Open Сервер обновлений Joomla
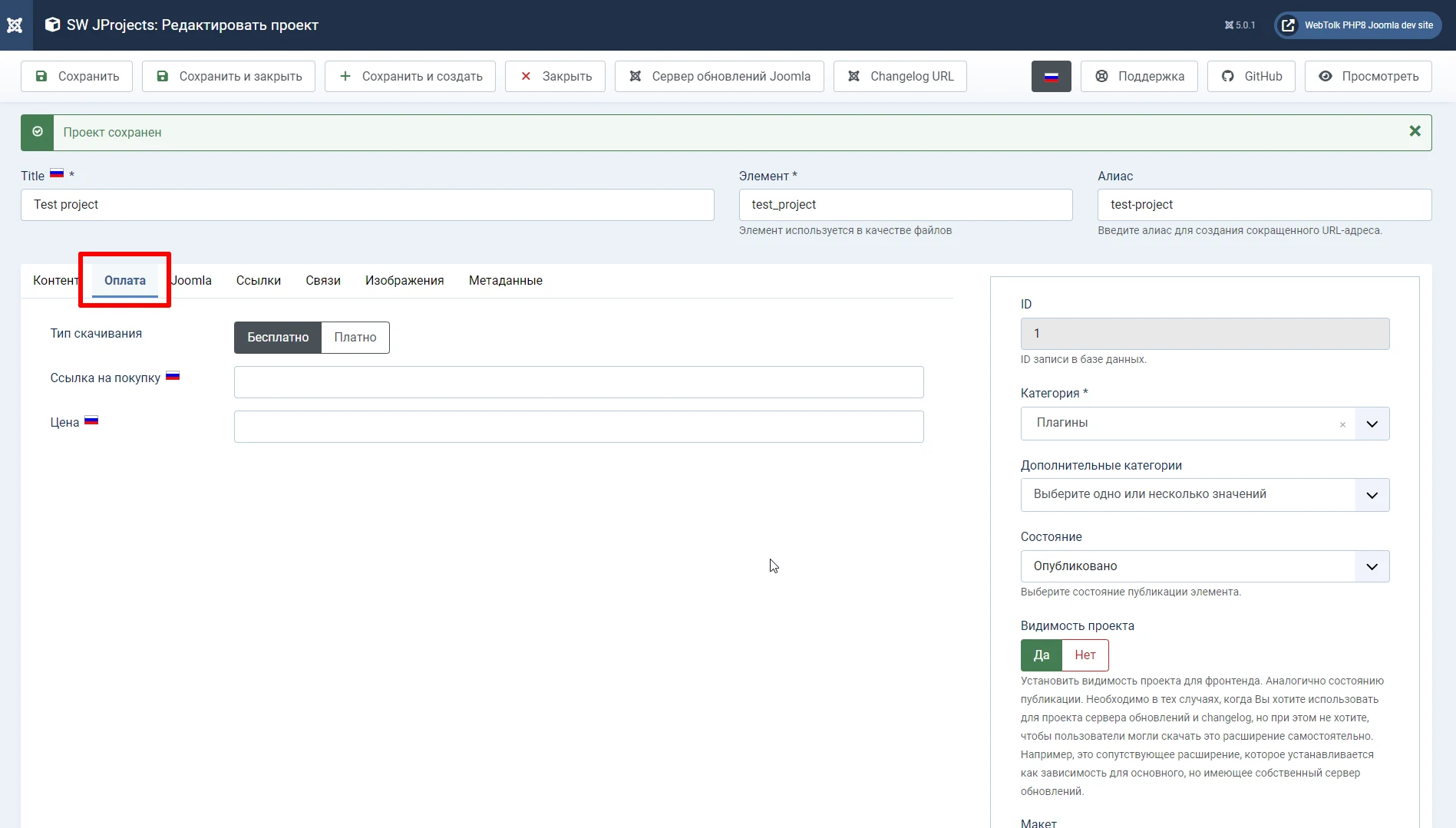This screenshot has height=828, width=1456. click(719, 76)
